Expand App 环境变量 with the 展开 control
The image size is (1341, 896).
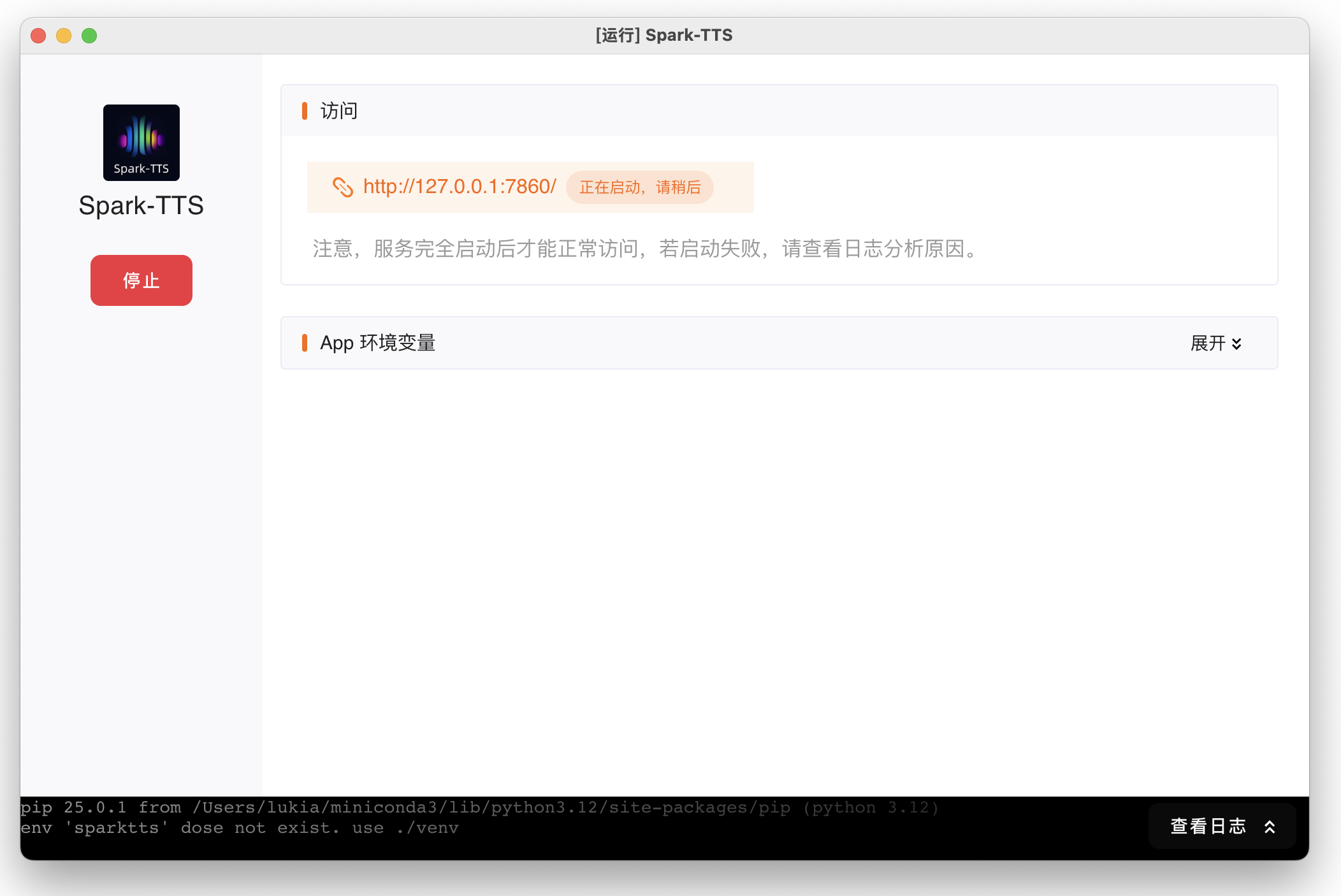click(1216, 343)
